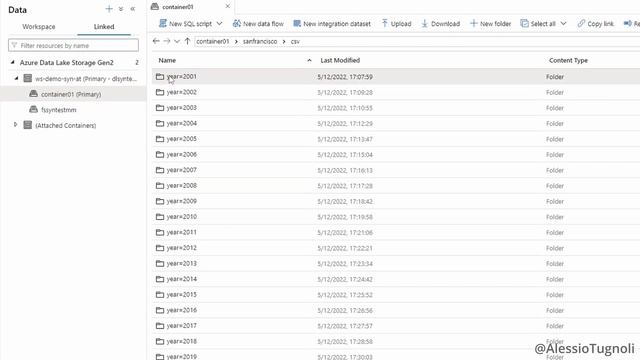Navigate up one folder with up arrow
Screen dimensions: 640x360
(x=187, y=41)
